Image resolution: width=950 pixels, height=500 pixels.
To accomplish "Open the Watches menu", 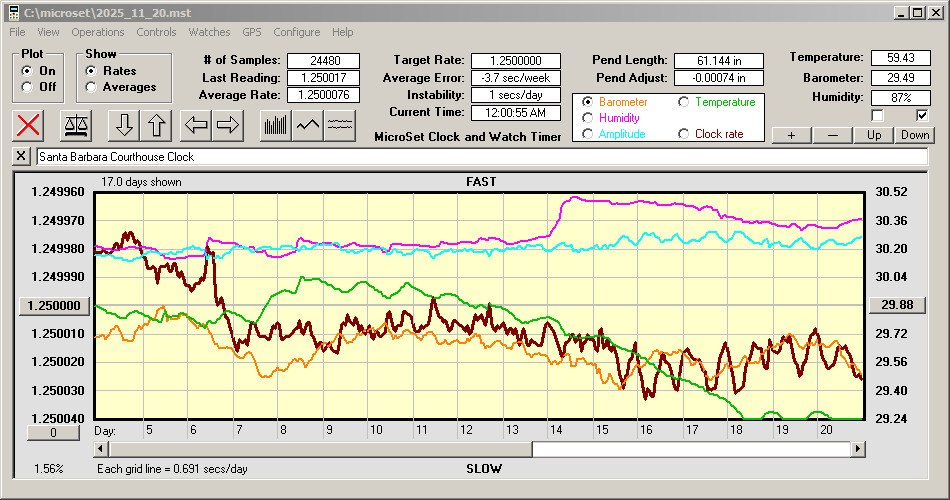I will (209, 32).
